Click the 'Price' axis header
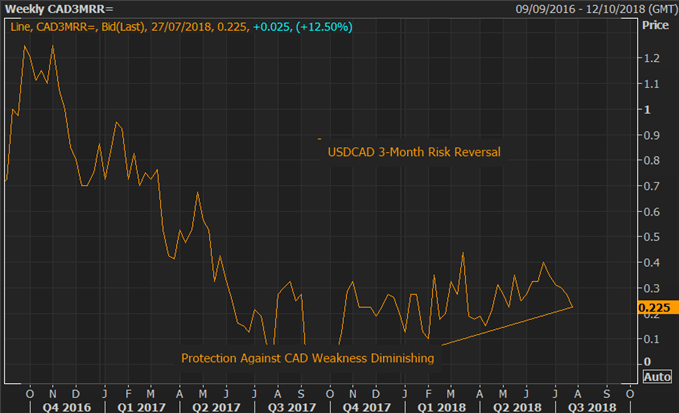 click(655, 25)
